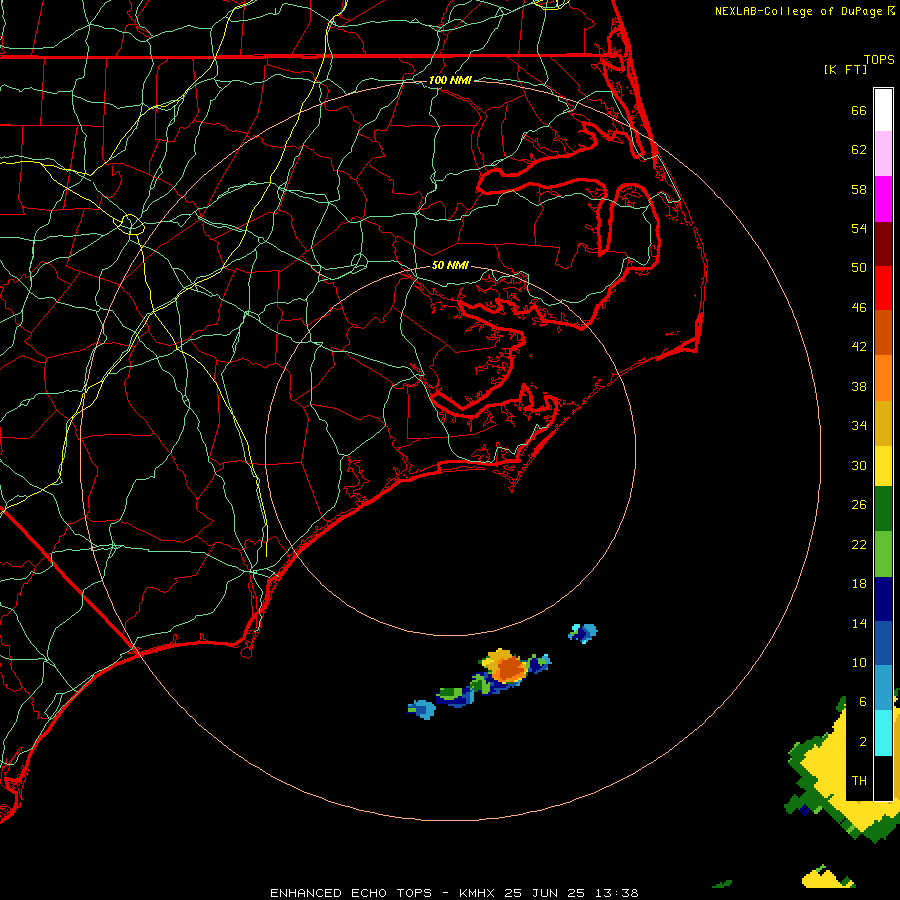Click the 30 legend value
Image resolution: width=900 pixels, height=900 pixels.
click(x=859, y=465)
